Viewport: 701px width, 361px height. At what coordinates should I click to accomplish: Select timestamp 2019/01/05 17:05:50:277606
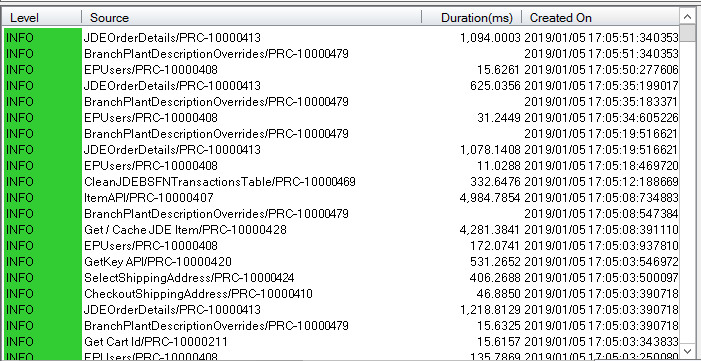[x=601, y=70]
